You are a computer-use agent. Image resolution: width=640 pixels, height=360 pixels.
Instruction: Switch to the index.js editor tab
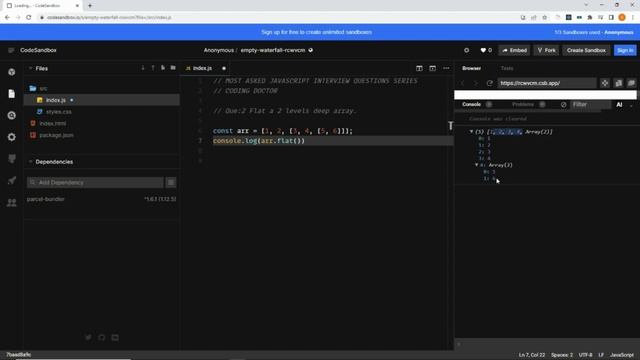[x=202, y=68]
